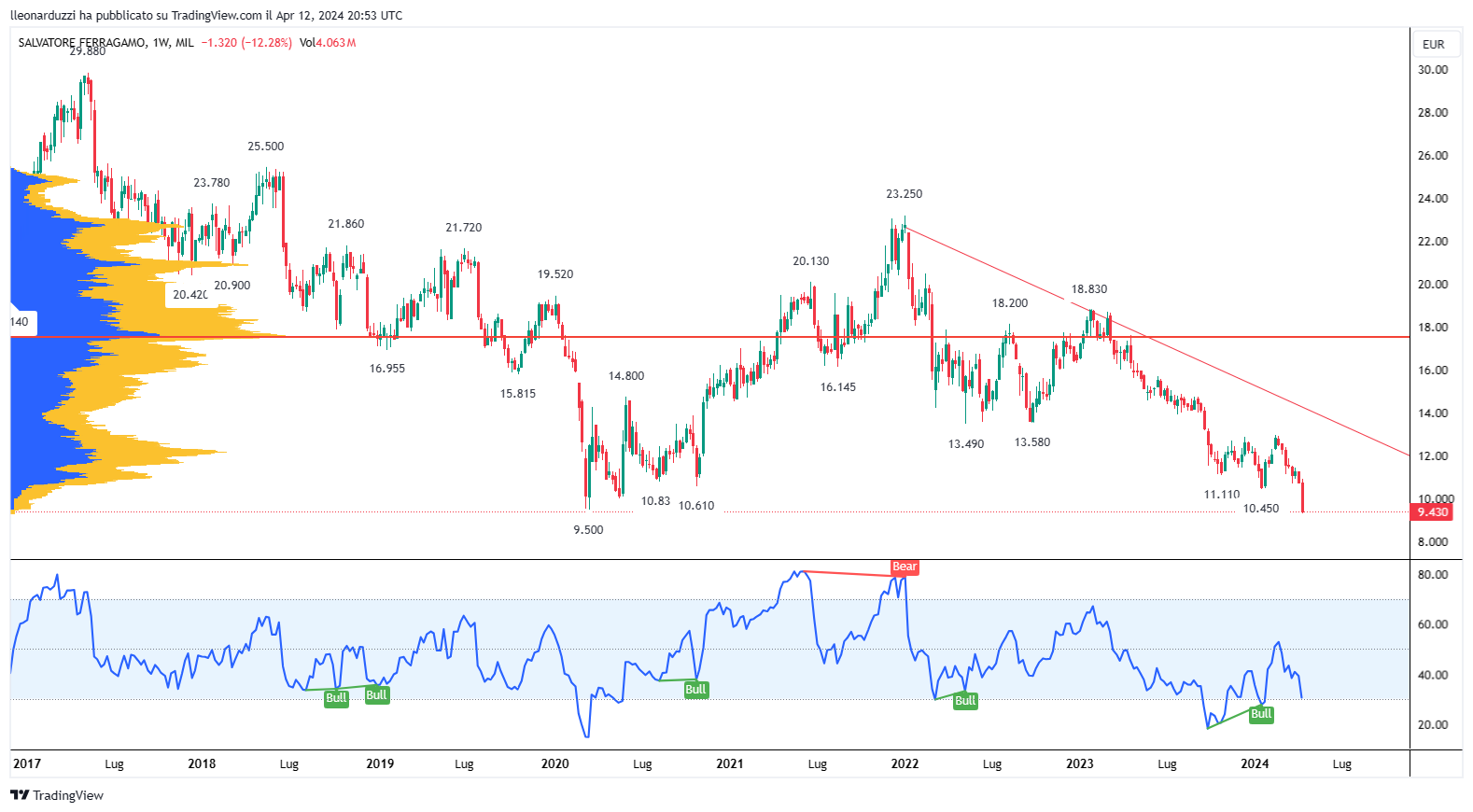Click 8.000 on the price axis
This screenshot has width=1473, height=812.
point(1433,542)
